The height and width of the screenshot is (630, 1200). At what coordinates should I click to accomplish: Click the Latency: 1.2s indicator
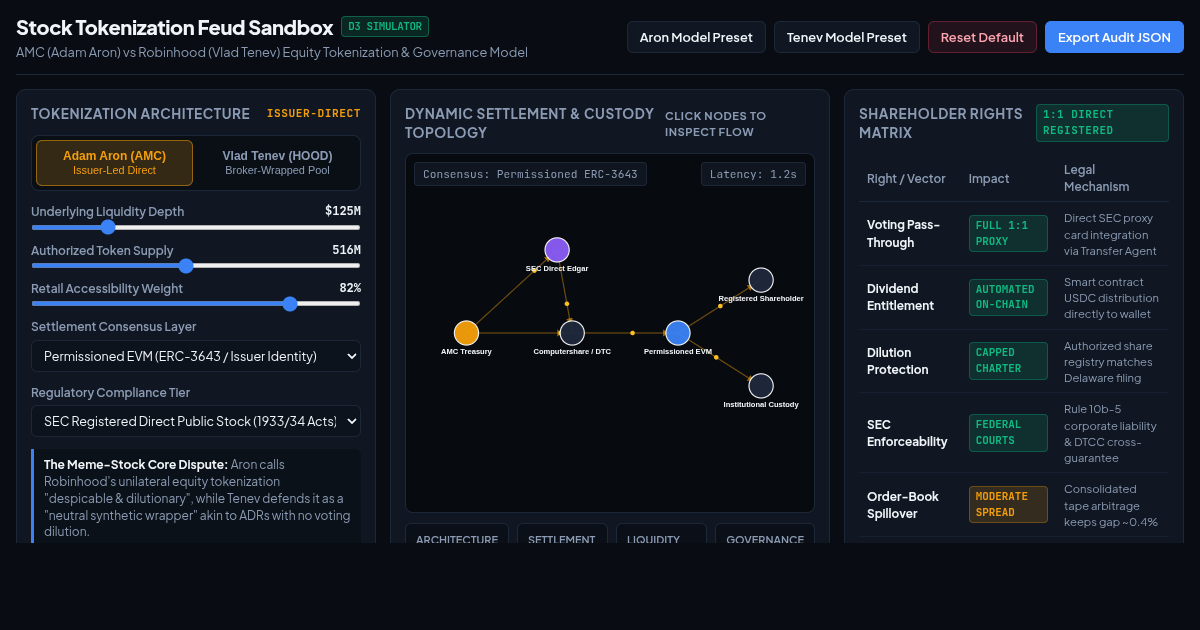click(753, 174)
